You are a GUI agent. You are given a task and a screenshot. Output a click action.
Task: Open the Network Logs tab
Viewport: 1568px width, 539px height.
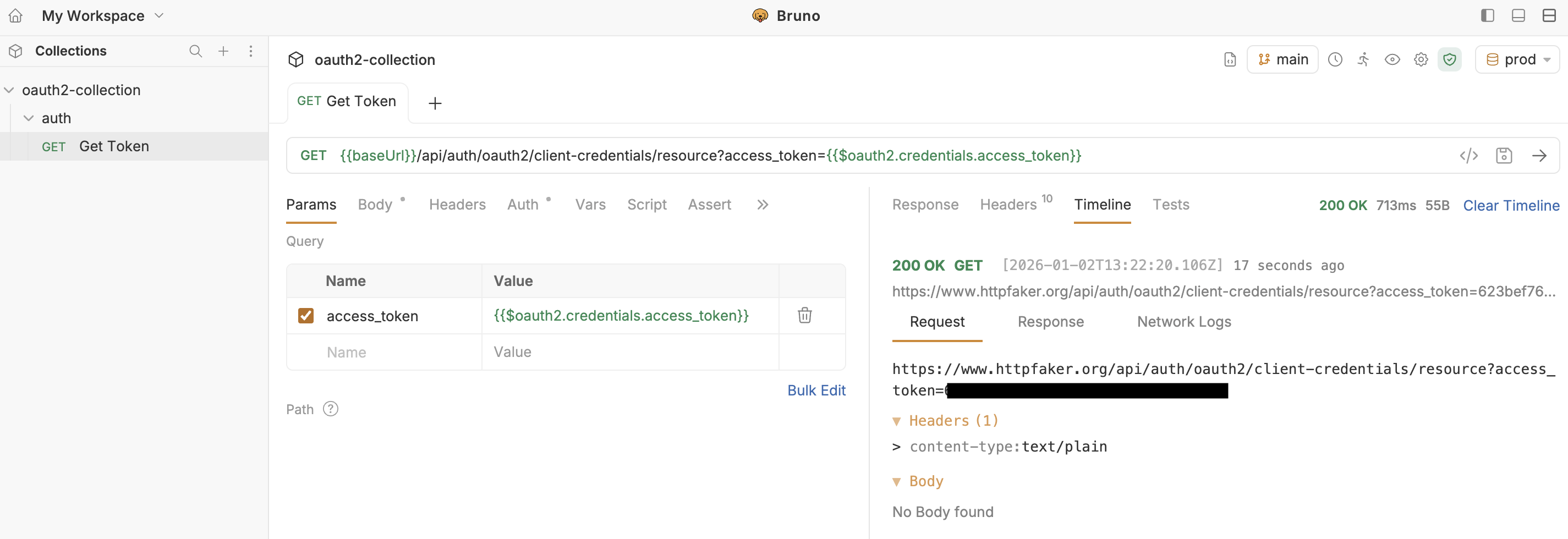(x=1183, y=322)
